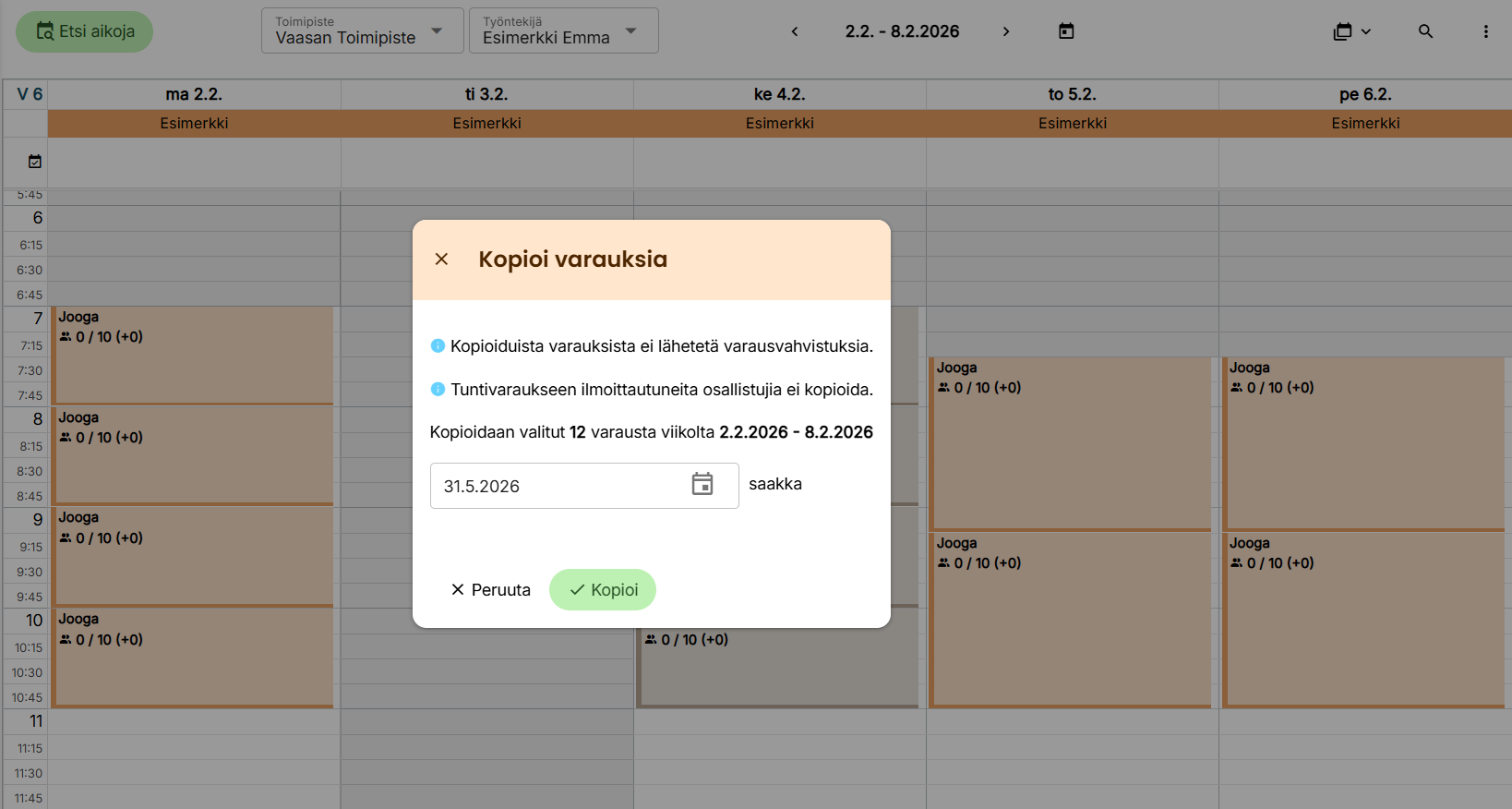This screenshot has width=1512, height=809.
Task: Go to previous week with left arrow
Action: click(795, 31)
